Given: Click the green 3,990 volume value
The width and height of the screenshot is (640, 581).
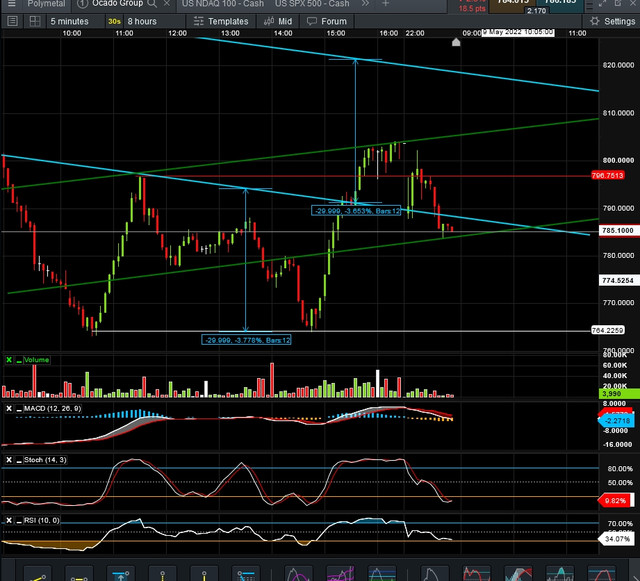Looking at the screenshot, I should (618, 394).
